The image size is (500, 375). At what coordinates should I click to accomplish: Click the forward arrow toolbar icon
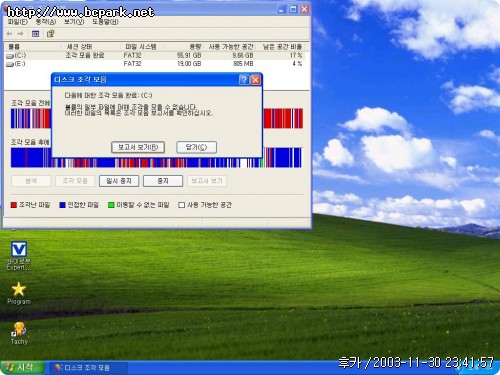coord(20,34)
